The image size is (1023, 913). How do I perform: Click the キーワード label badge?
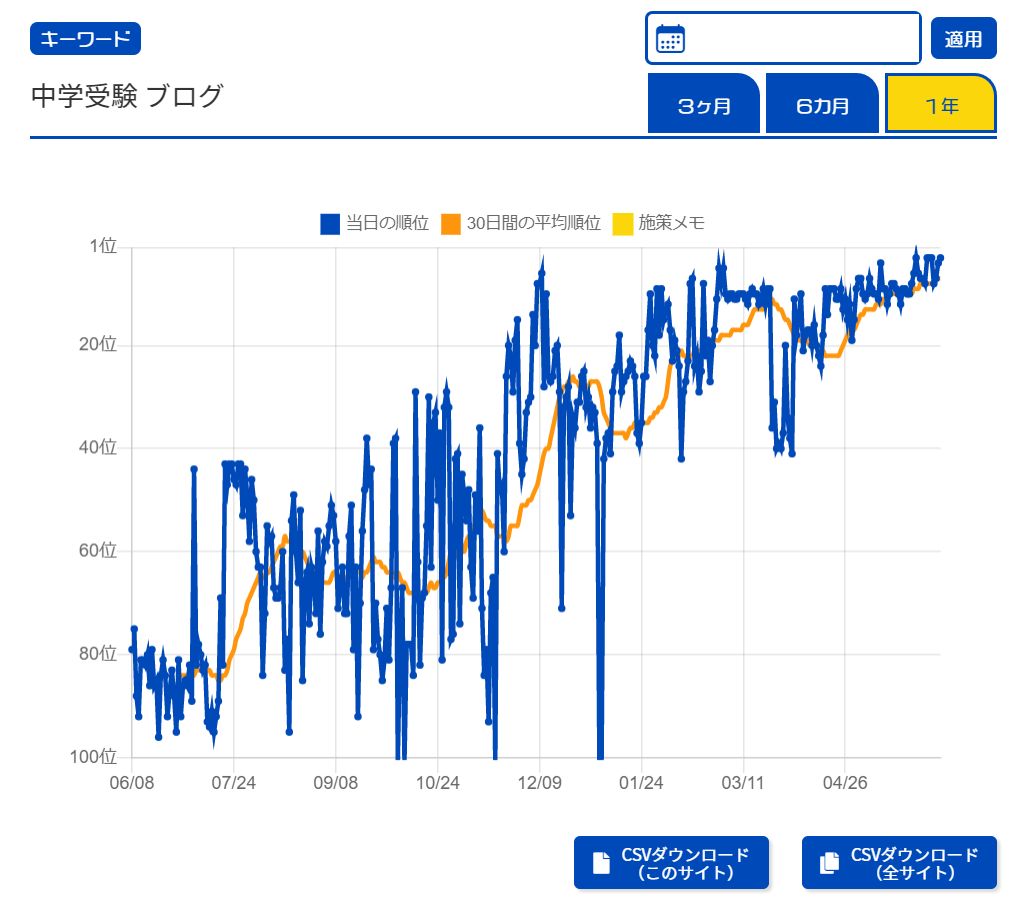click(86, 39)
